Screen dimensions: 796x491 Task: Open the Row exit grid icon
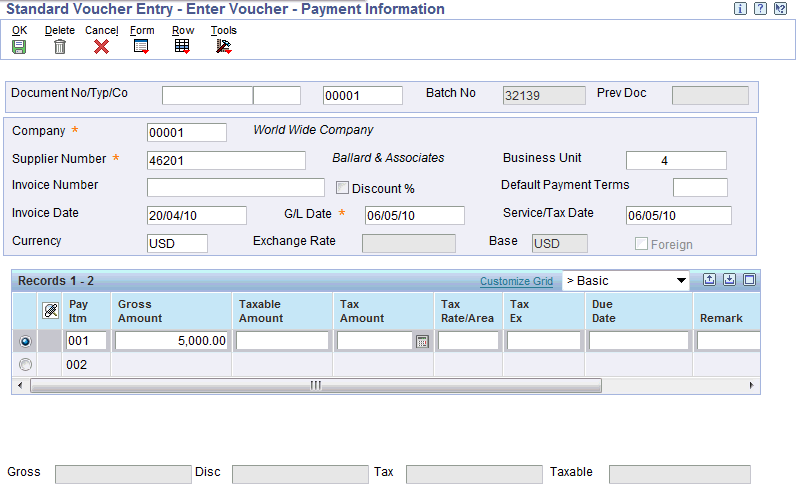(x=182, y=46)
